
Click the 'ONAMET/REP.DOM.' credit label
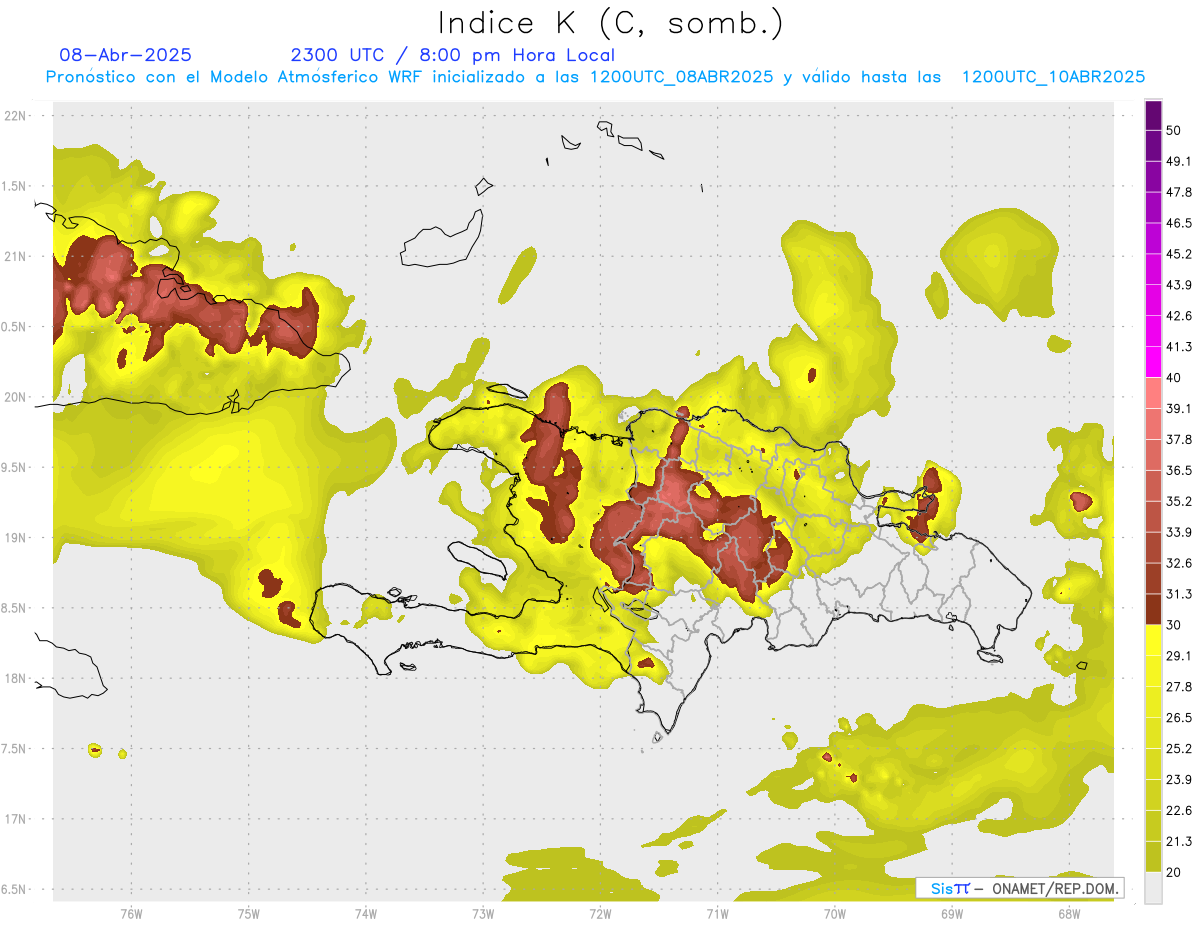[x=1054, y=888]
